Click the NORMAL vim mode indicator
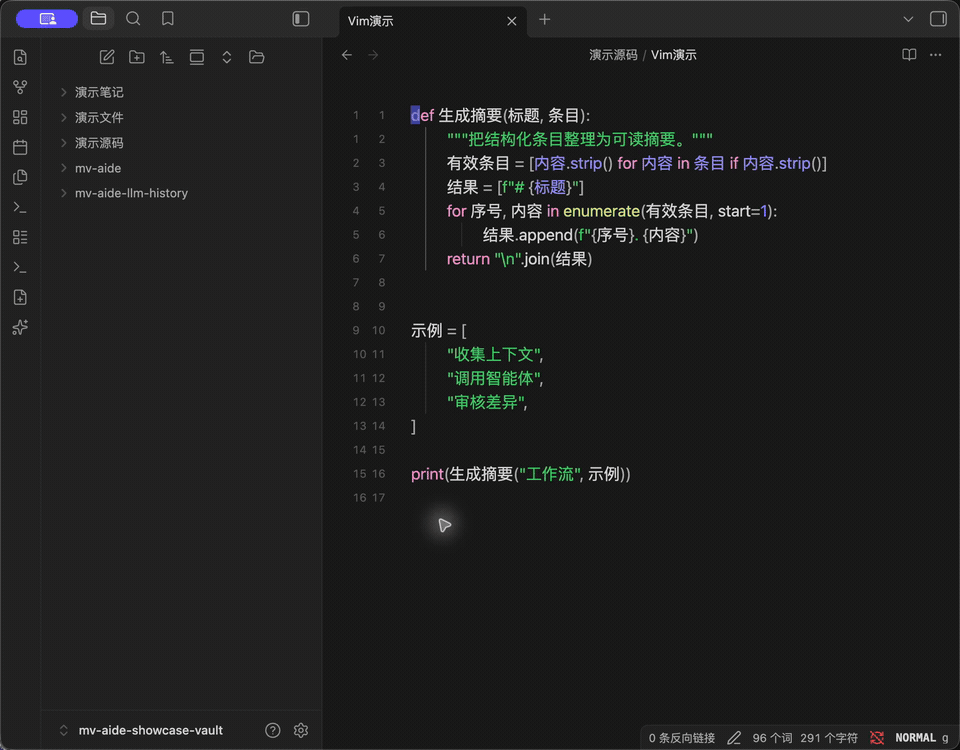 coord(915,738)
